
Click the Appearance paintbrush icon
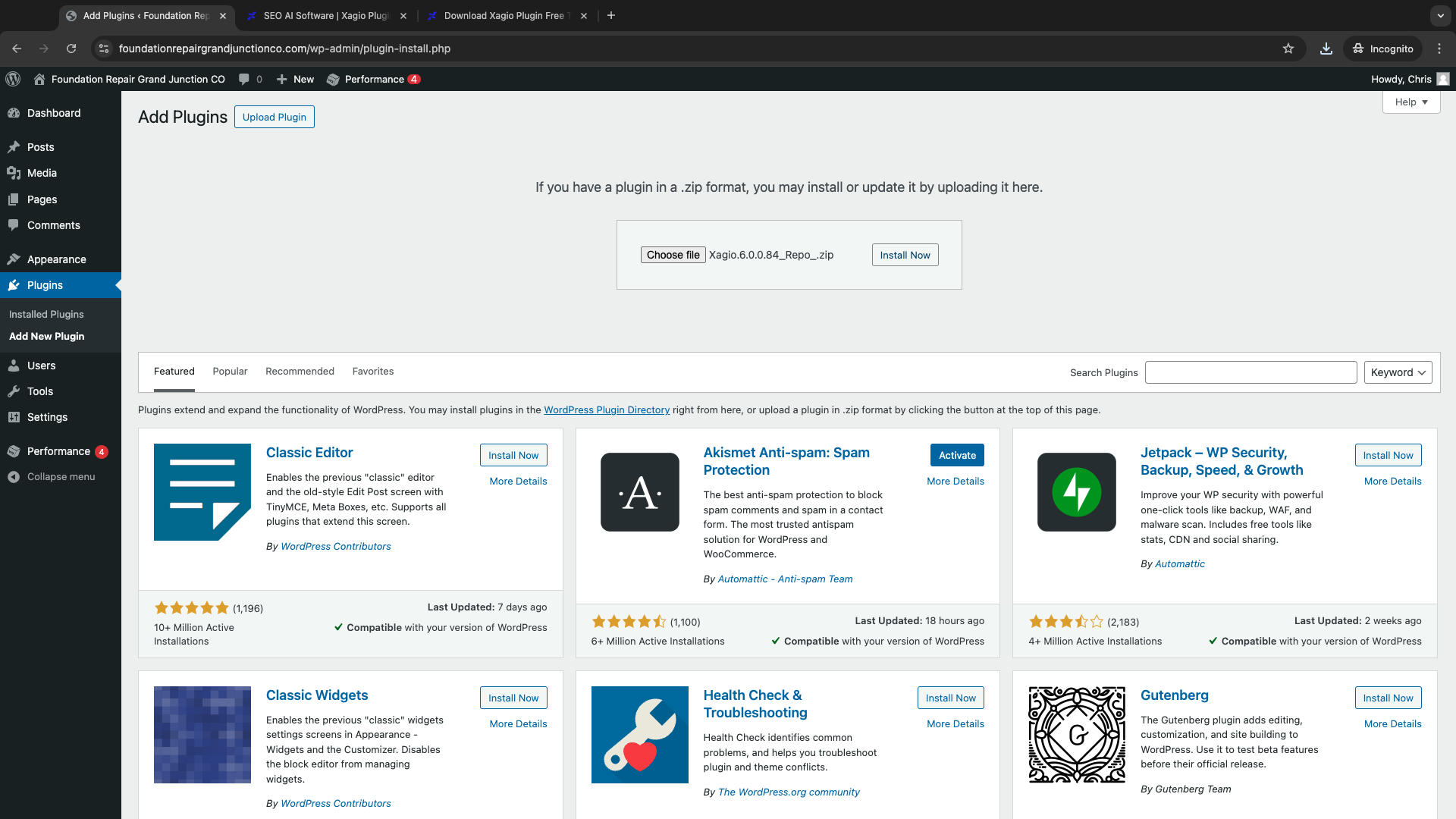point(14,259)
